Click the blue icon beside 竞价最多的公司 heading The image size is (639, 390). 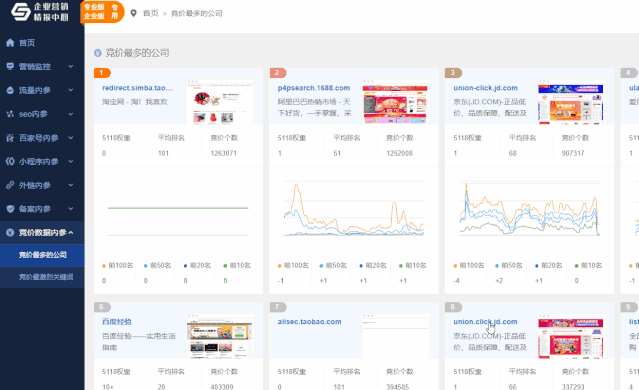click(98, 53)
